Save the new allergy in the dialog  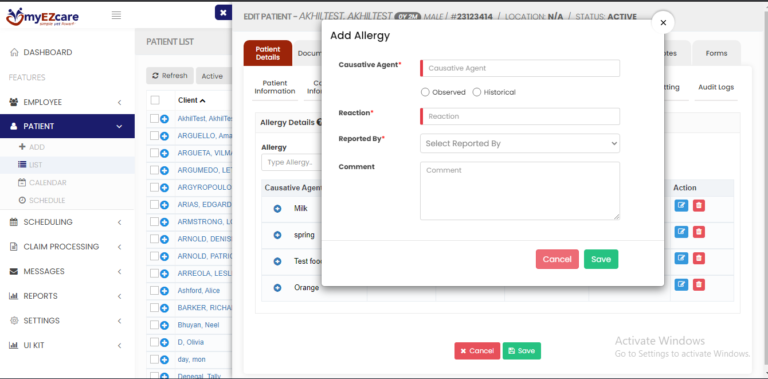(601, 259)
